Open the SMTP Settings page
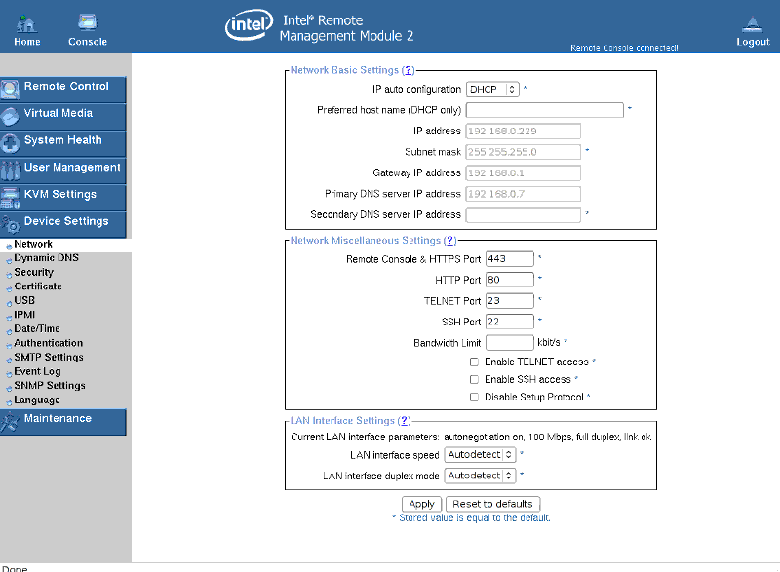Image resolution: width=780 pixels, height=572 pixels. click(x=49, y=358)
